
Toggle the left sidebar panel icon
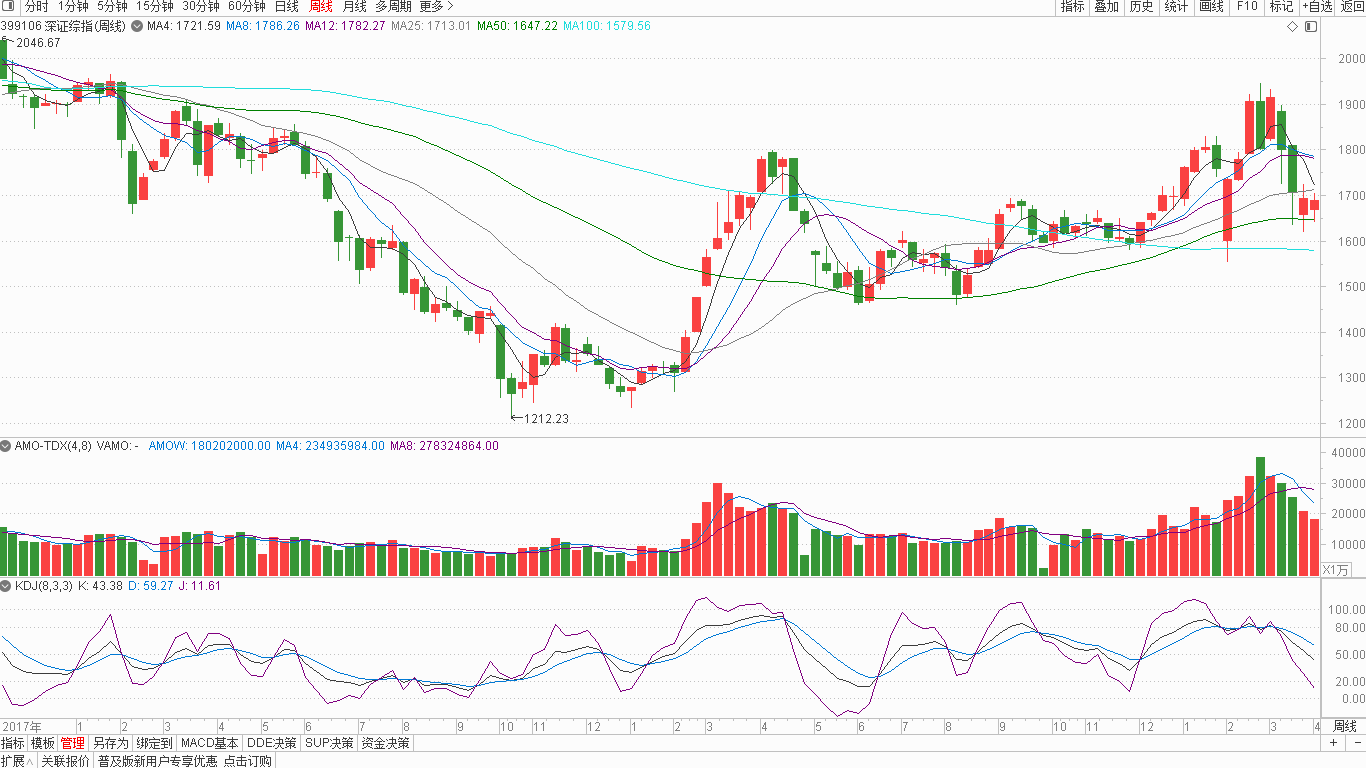tap(10, 7)
